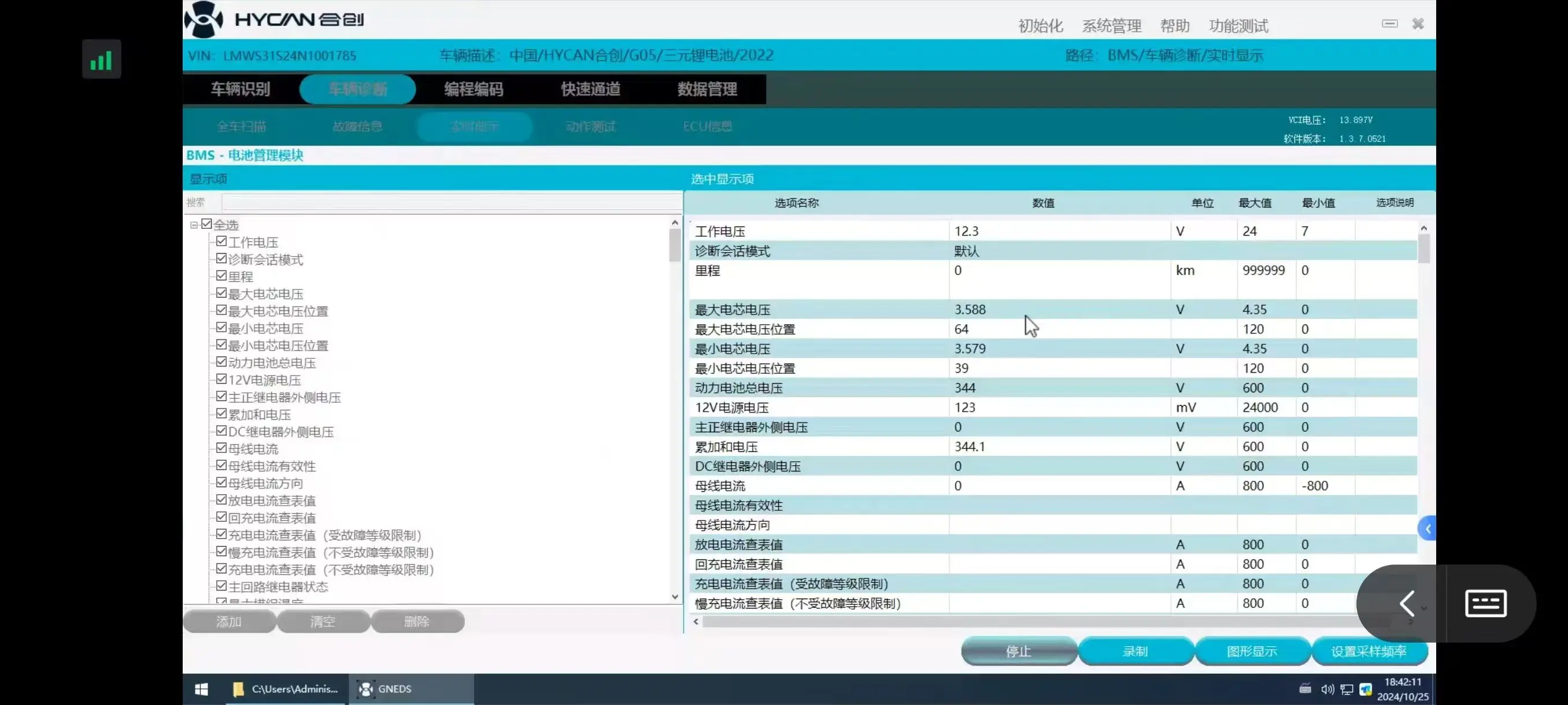Screen dimensions: 1568x705
Task: Click the on-screen keyboard overlay icon
Action: pos(1485,603)
